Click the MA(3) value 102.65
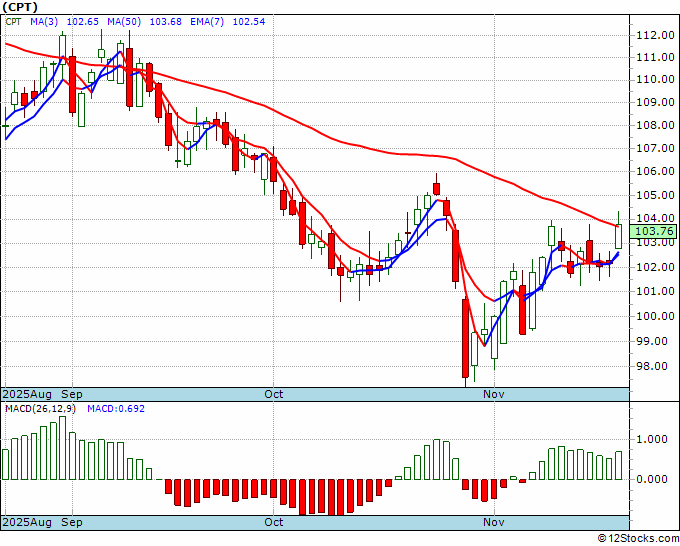The height and width of the screenshot is (546, 680). pyautogui.click(x=83, y=21)
